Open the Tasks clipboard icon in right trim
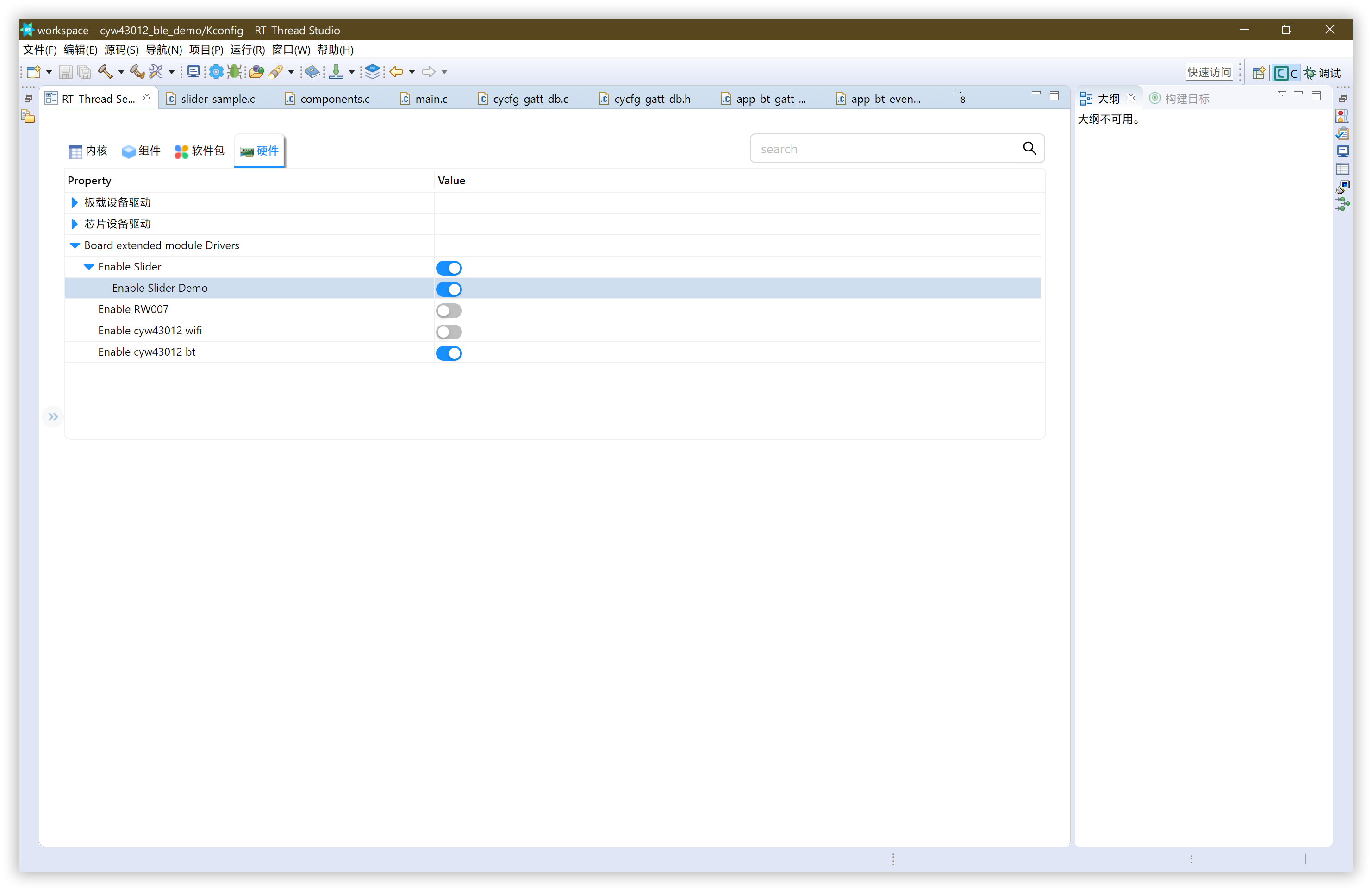1372x891 pixels. (x=1342, y=134)
